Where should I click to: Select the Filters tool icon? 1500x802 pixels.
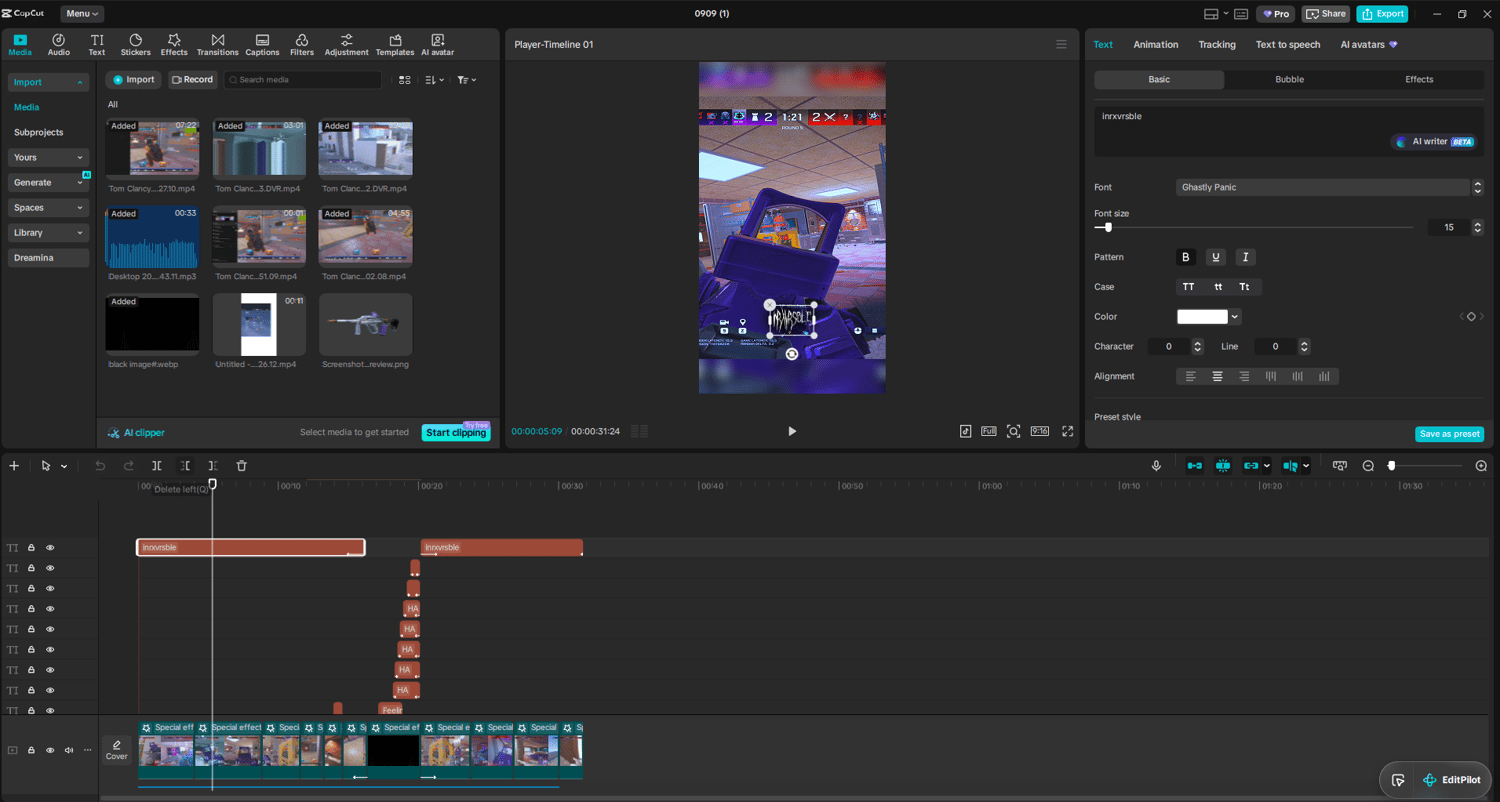302,44
